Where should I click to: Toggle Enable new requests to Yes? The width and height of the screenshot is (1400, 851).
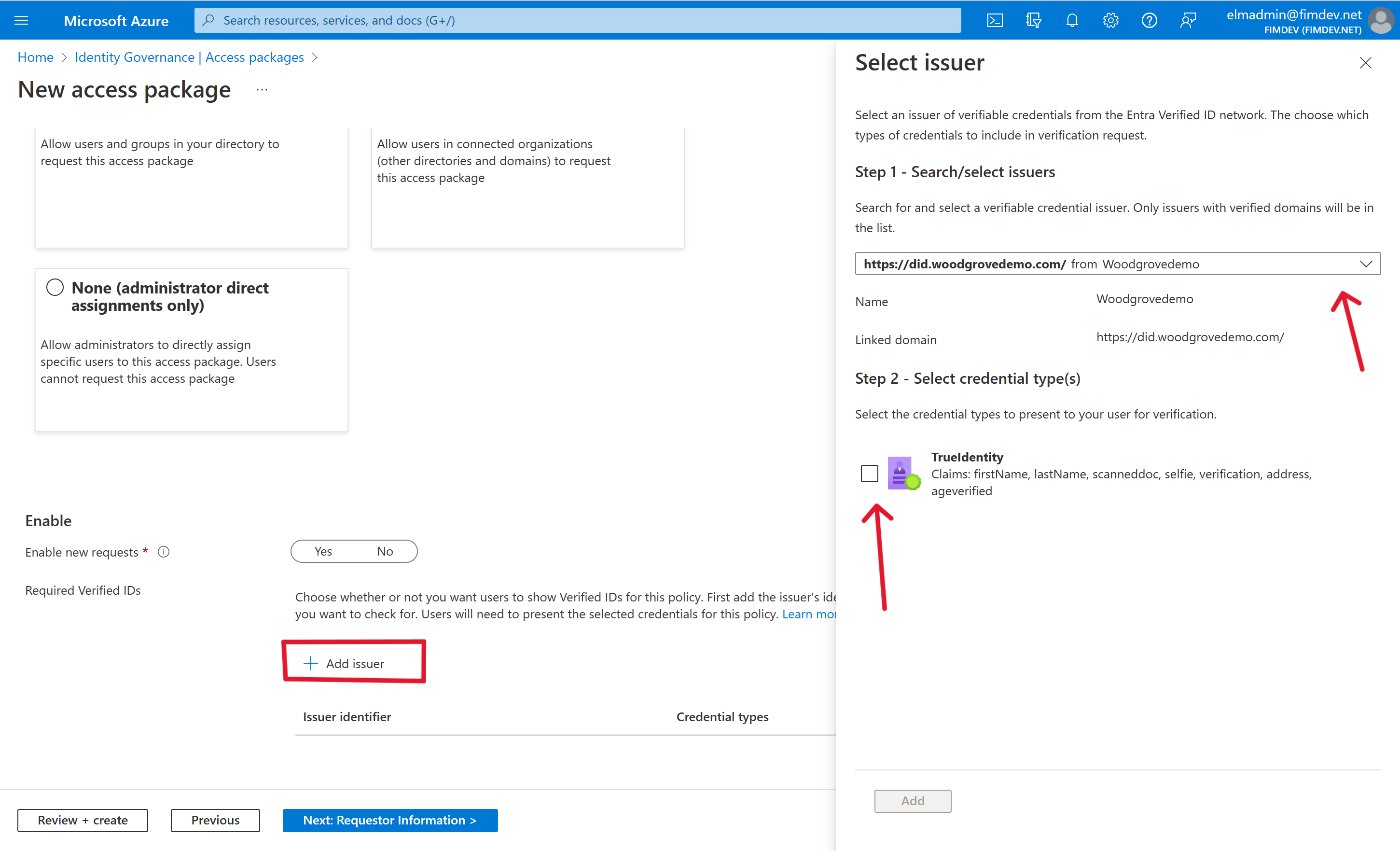pyautogui.click(x=322, y=550)
